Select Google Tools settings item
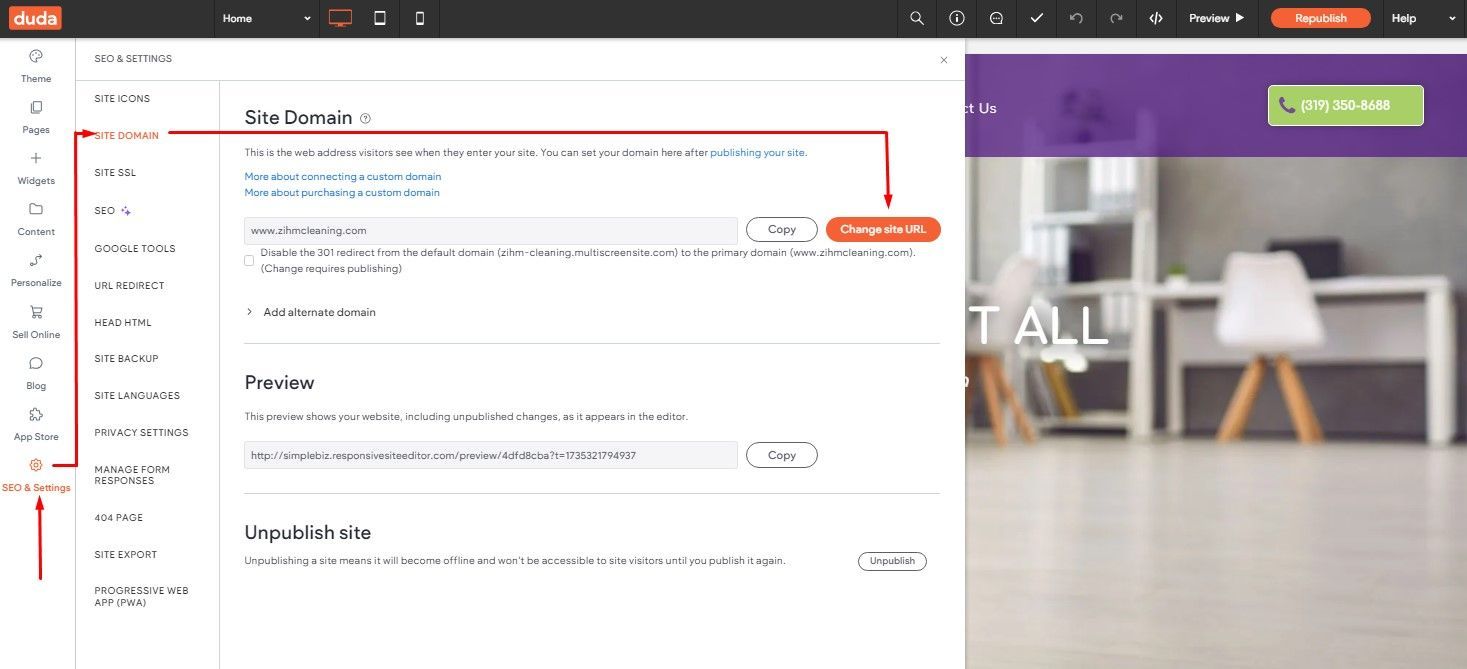The width and height of the screenshot is (1467, 669). click(x=135, y=249)
